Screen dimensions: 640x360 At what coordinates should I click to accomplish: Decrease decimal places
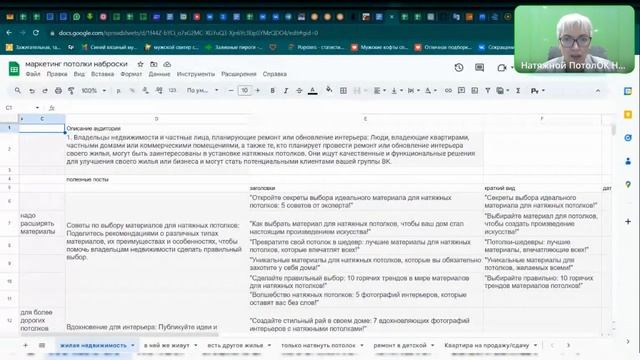tap(145, 91)
